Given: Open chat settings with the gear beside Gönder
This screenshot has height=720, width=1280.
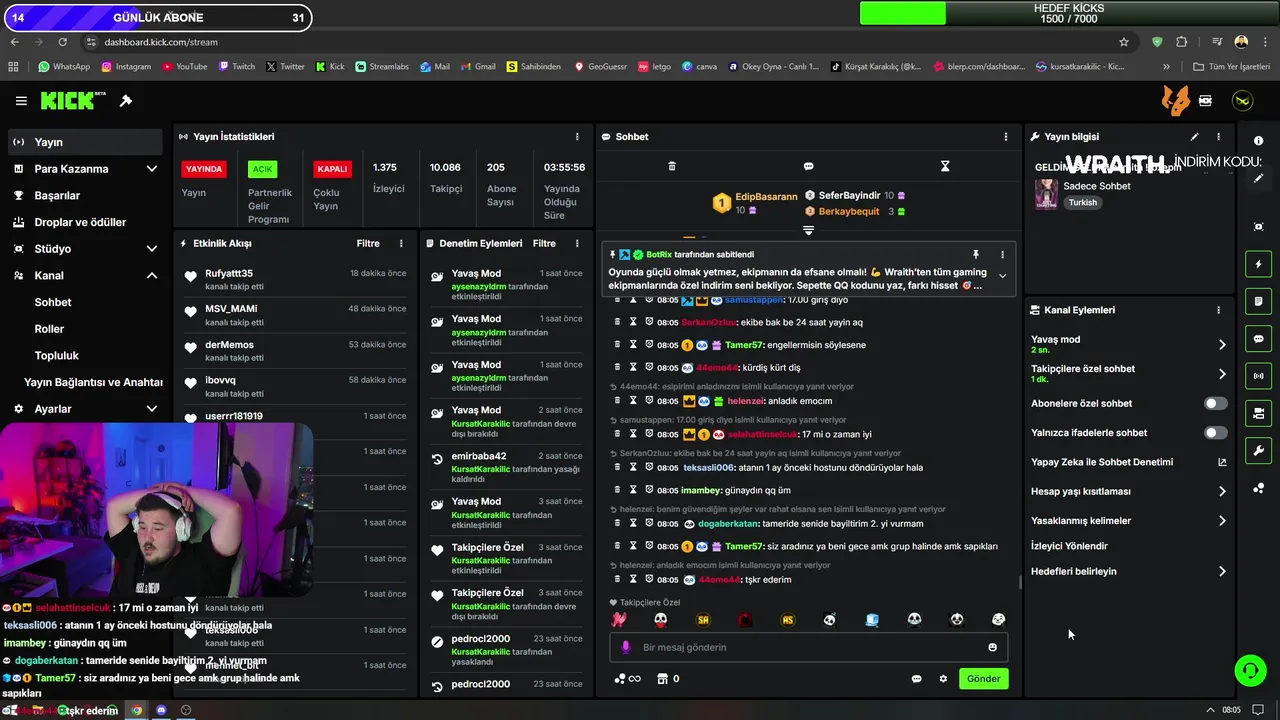Looking at the screenshot, I should tap(943, 679).
